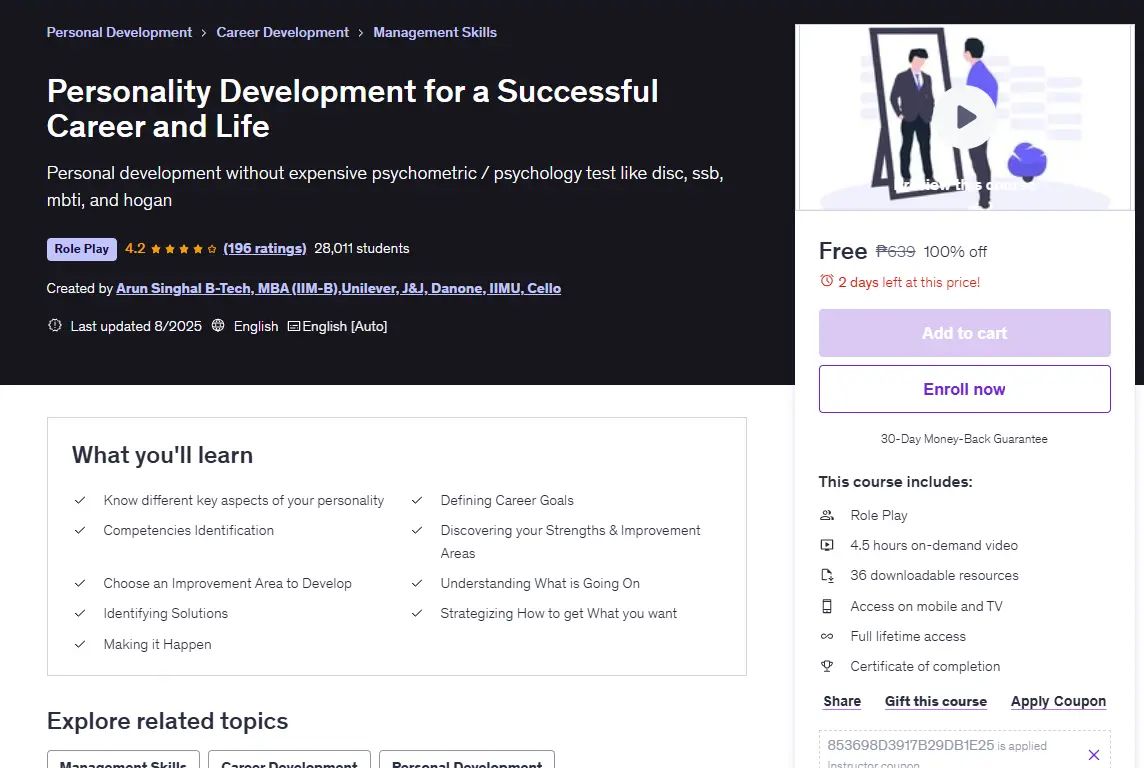Click first breadcrumb chevron after Personal Development

(204, 33)
